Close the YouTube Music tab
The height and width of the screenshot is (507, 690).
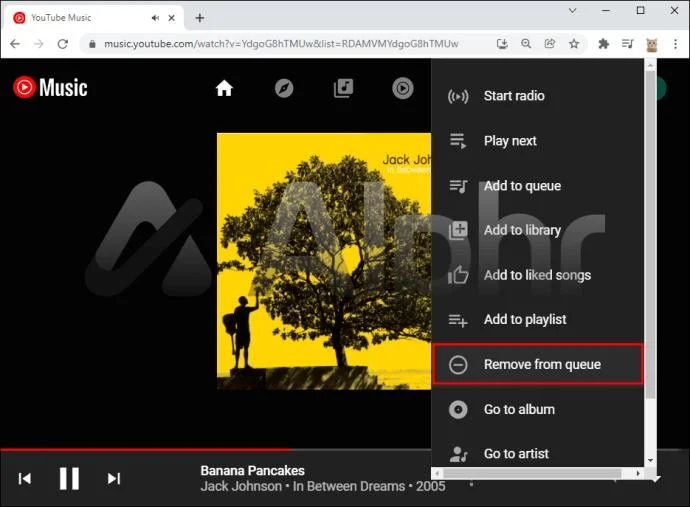coord(172,18)
